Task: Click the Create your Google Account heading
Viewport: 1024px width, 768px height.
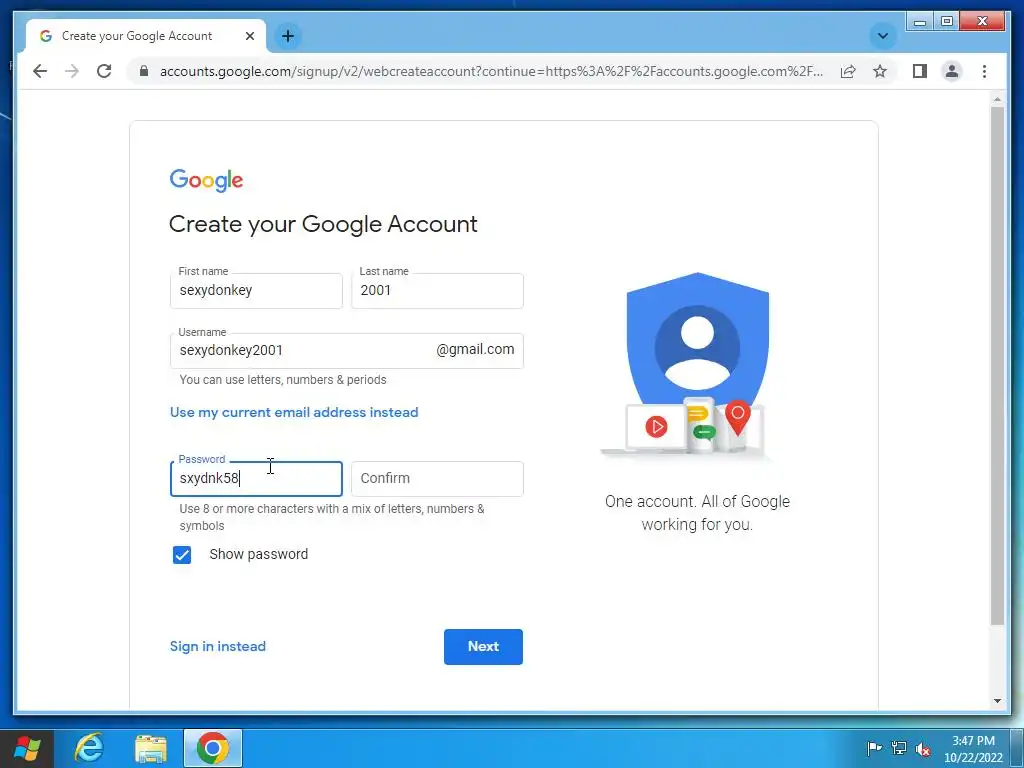Action: tap(323, 224)
